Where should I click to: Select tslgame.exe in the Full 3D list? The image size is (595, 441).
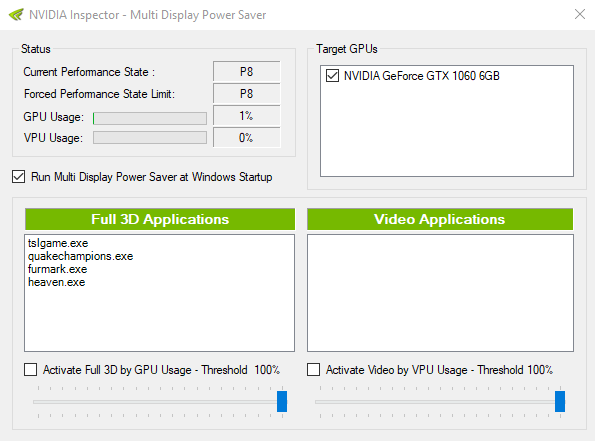click(x=58, y=243)
